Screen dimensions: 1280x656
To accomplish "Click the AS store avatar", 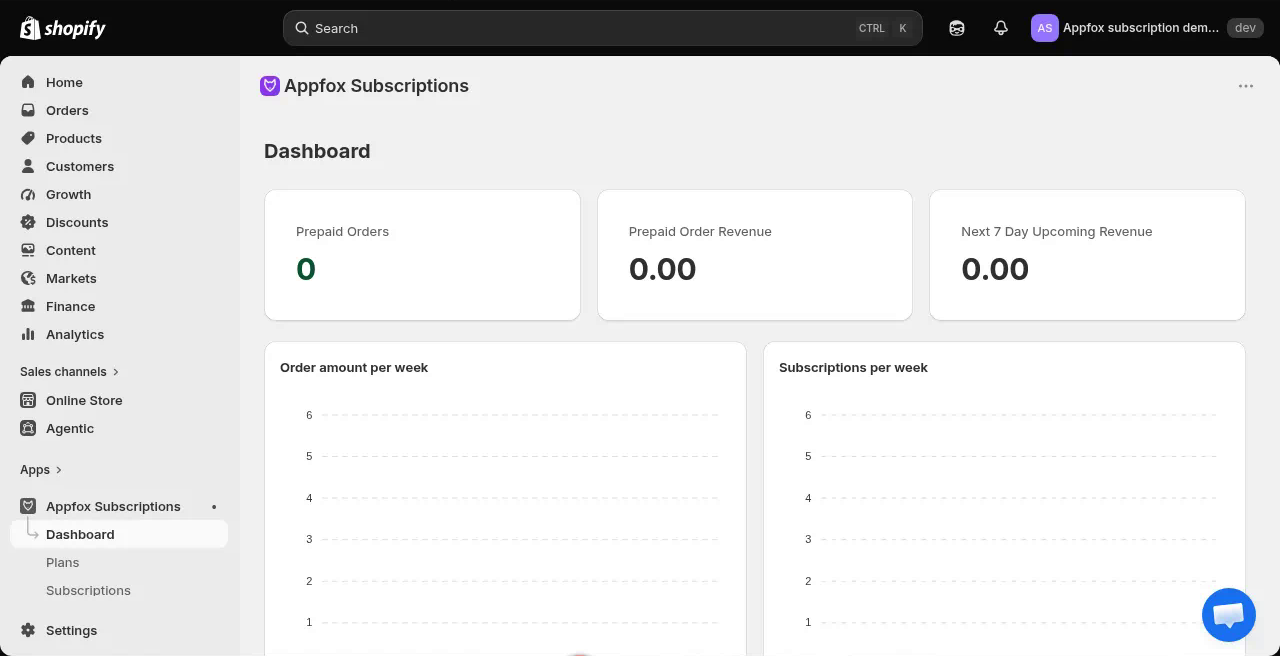I will point(1044,28).
